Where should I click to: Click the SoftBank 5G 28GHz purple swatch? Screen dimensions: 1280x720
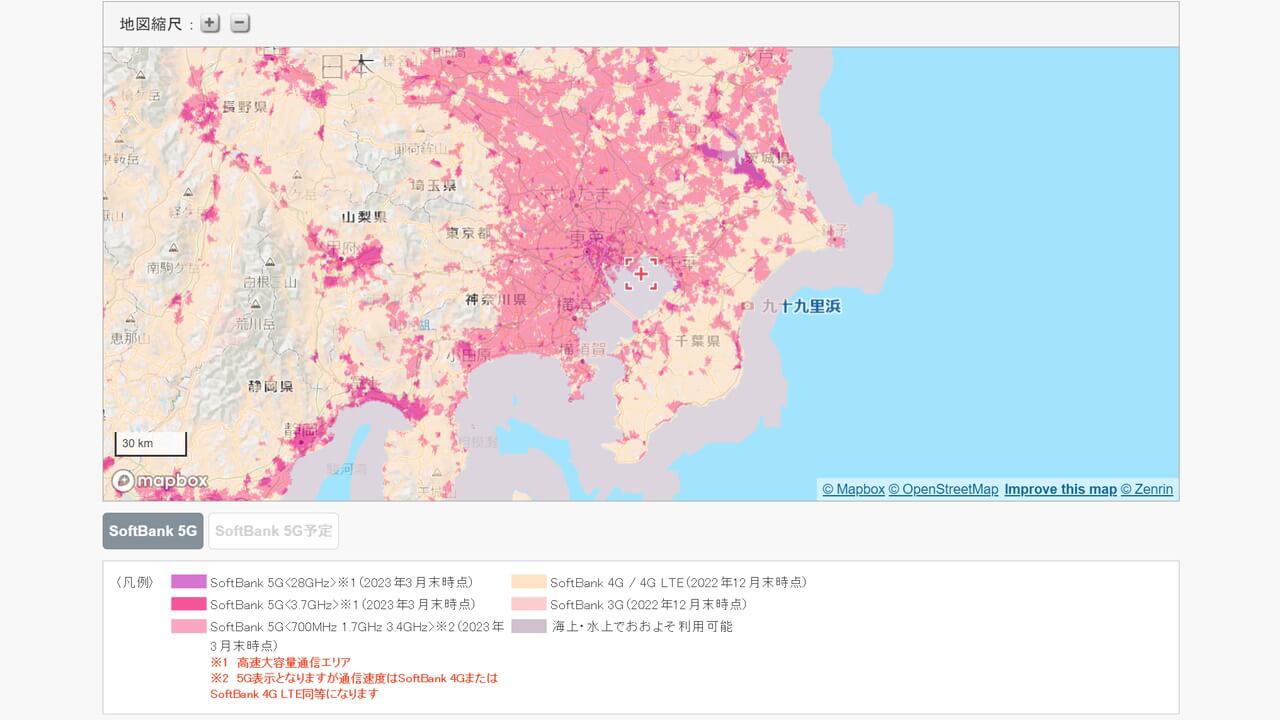point(190,581)
